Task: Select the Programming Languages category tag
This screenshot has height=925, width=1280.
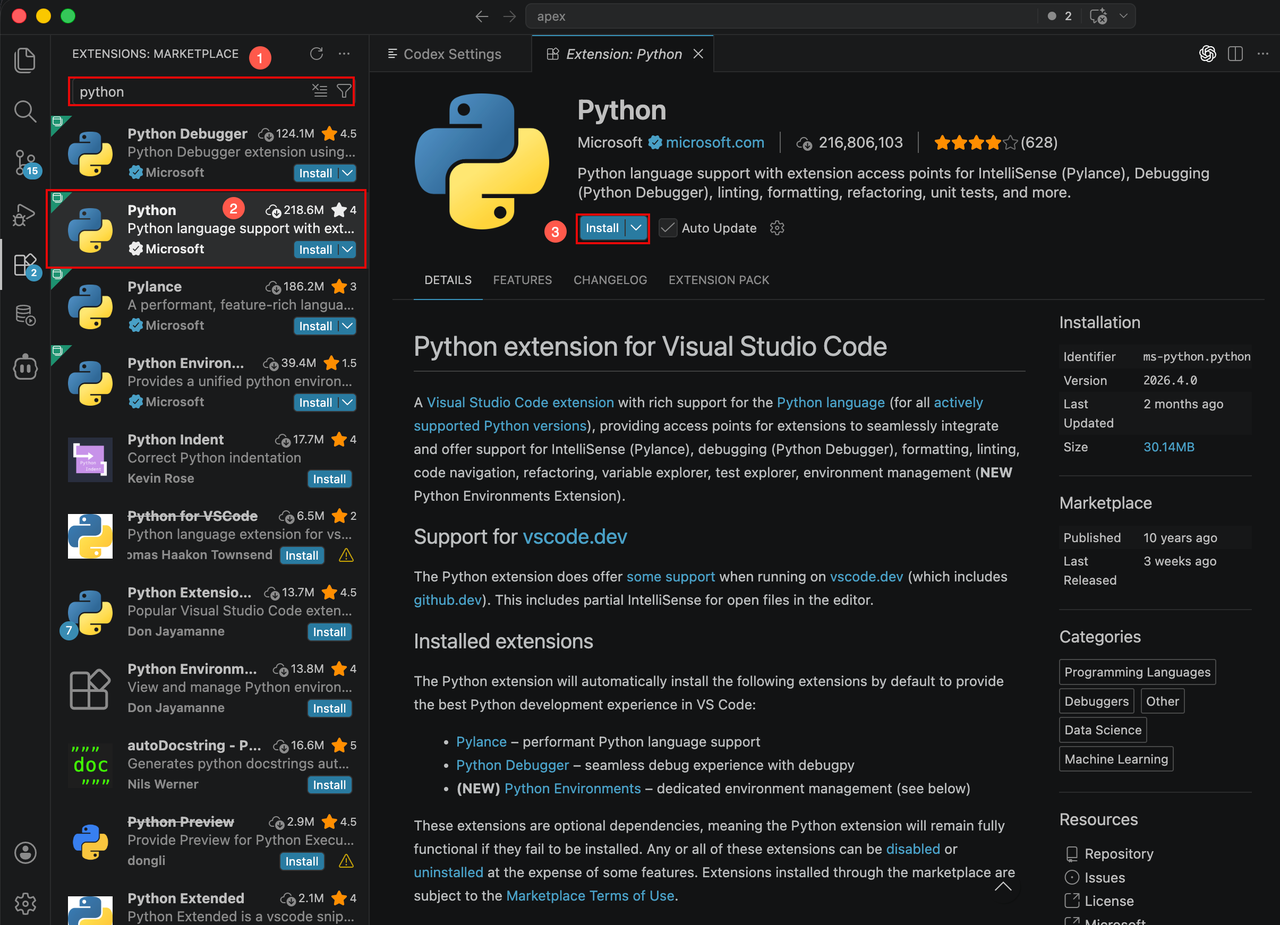Action: 1137,672
